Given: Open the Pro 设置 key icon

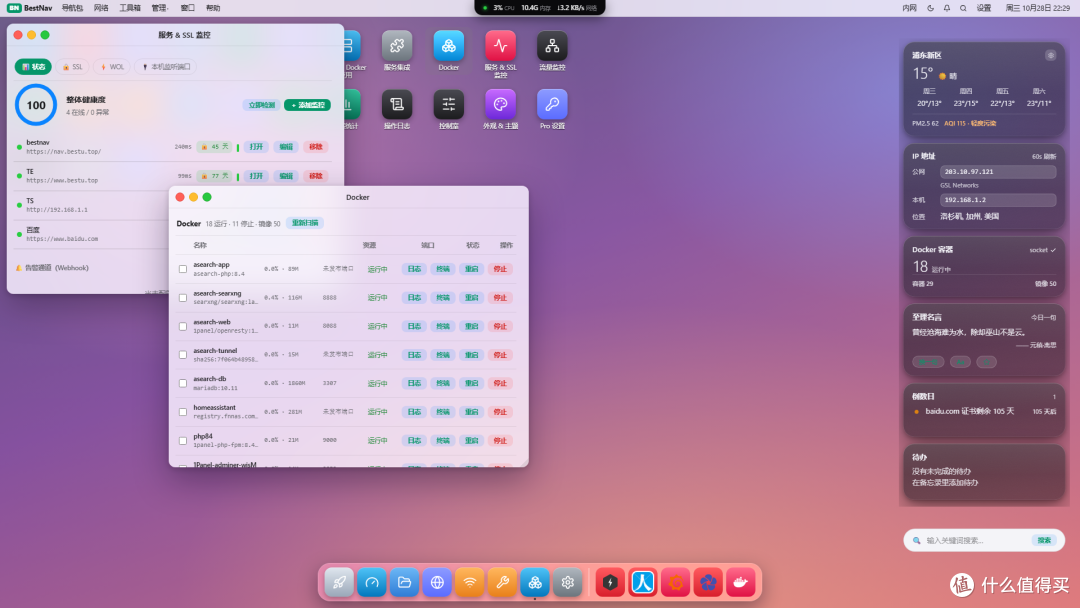Looking at the screenshot, I should (552, 105).
